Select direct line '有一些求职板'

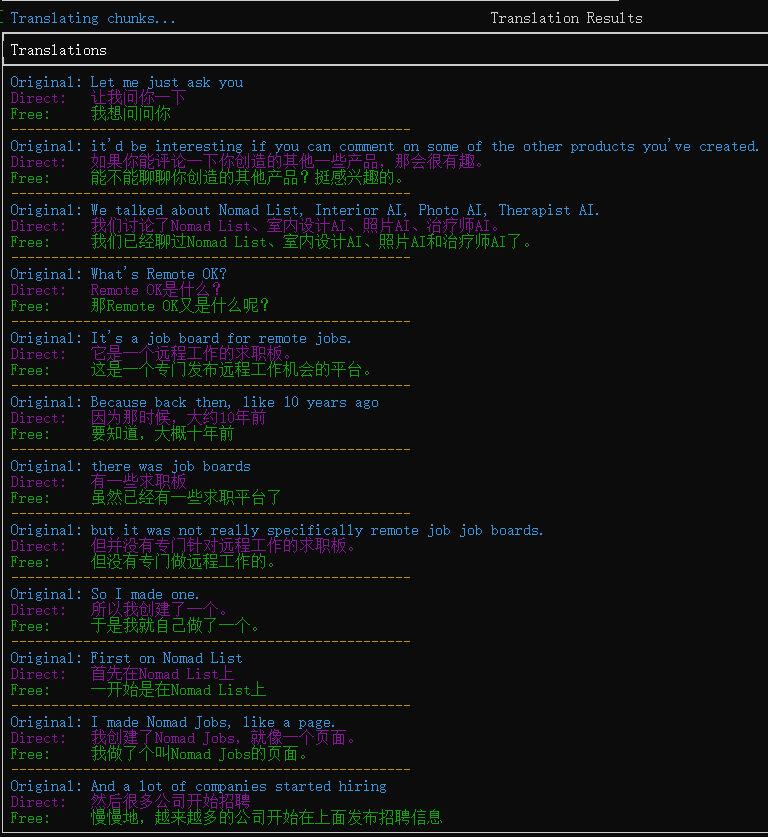[x=138, y=482]
